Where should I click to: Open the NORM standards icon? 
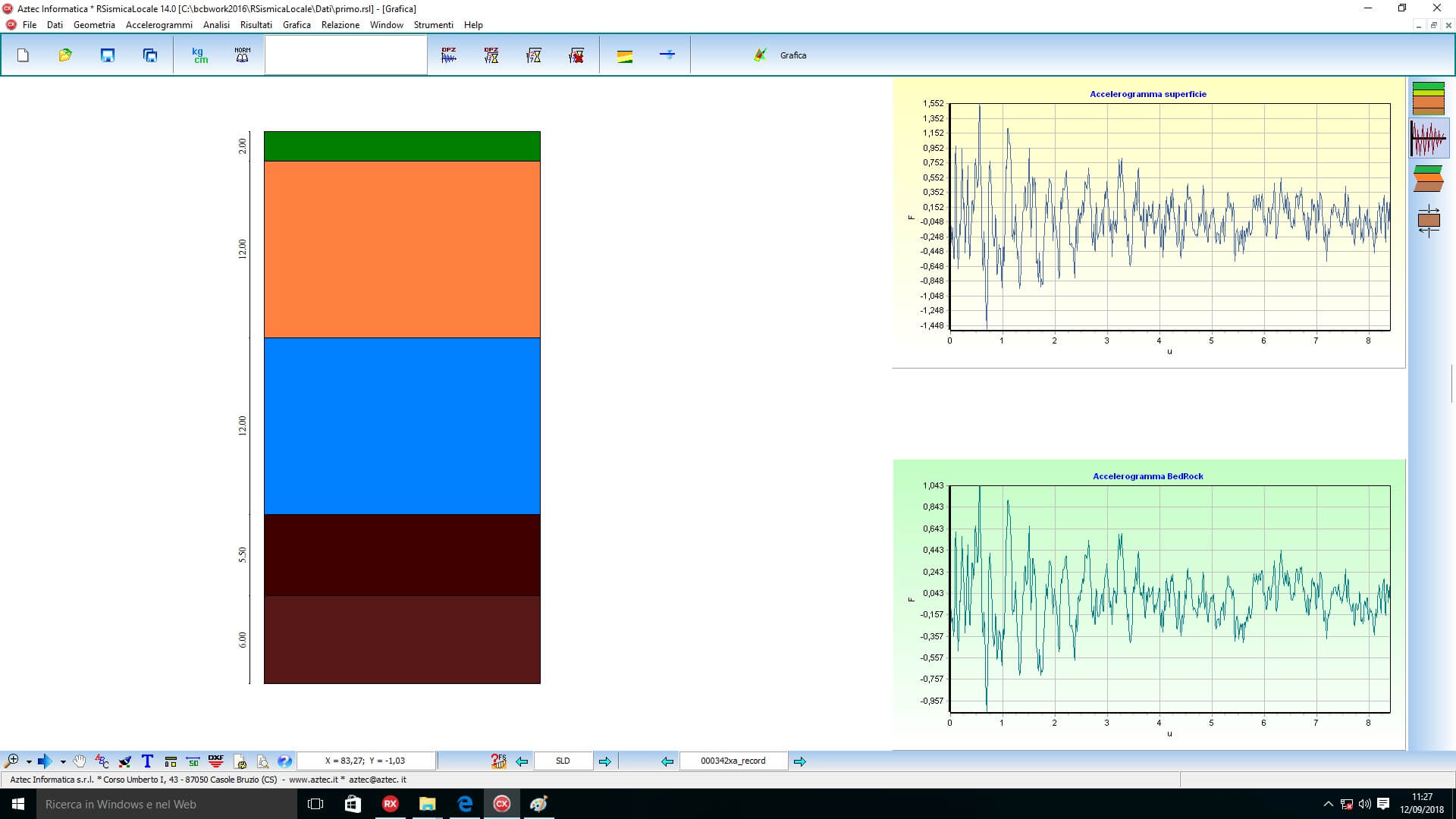coord(242,55)
